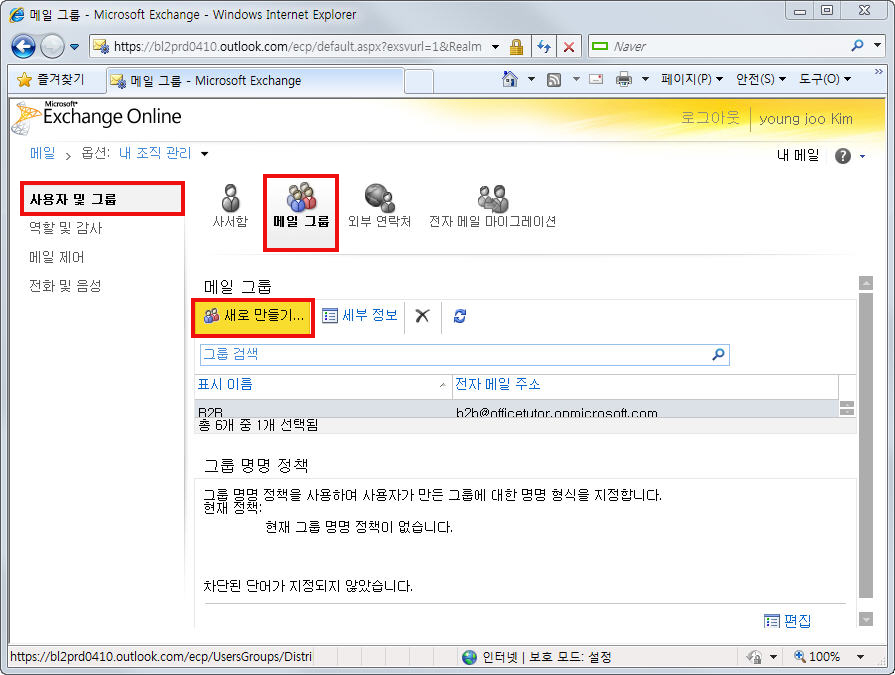
Task: Delete the selected group with X icon
Action: pos(422,316)
